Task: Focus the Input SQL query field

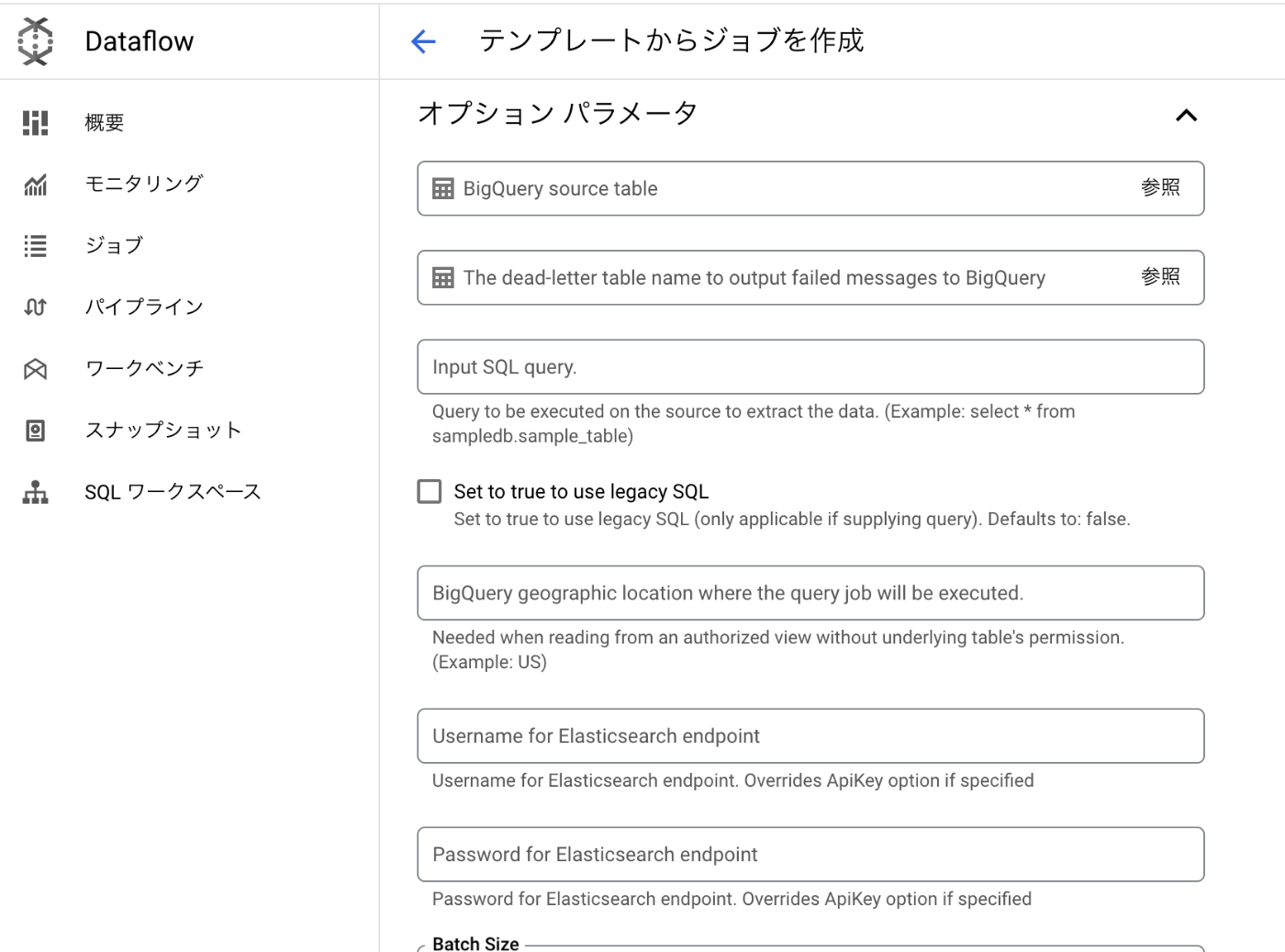Action: (810, 367)
